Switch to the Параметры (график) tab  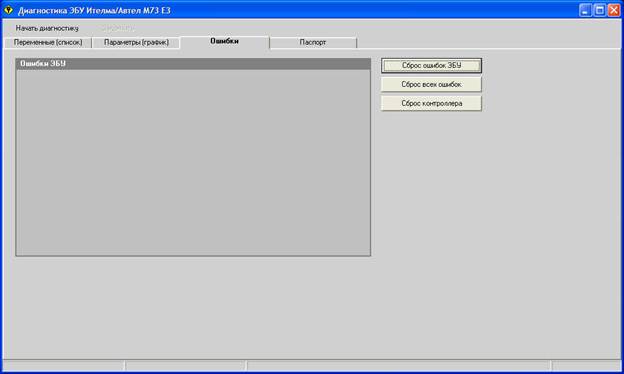point(136,42)
